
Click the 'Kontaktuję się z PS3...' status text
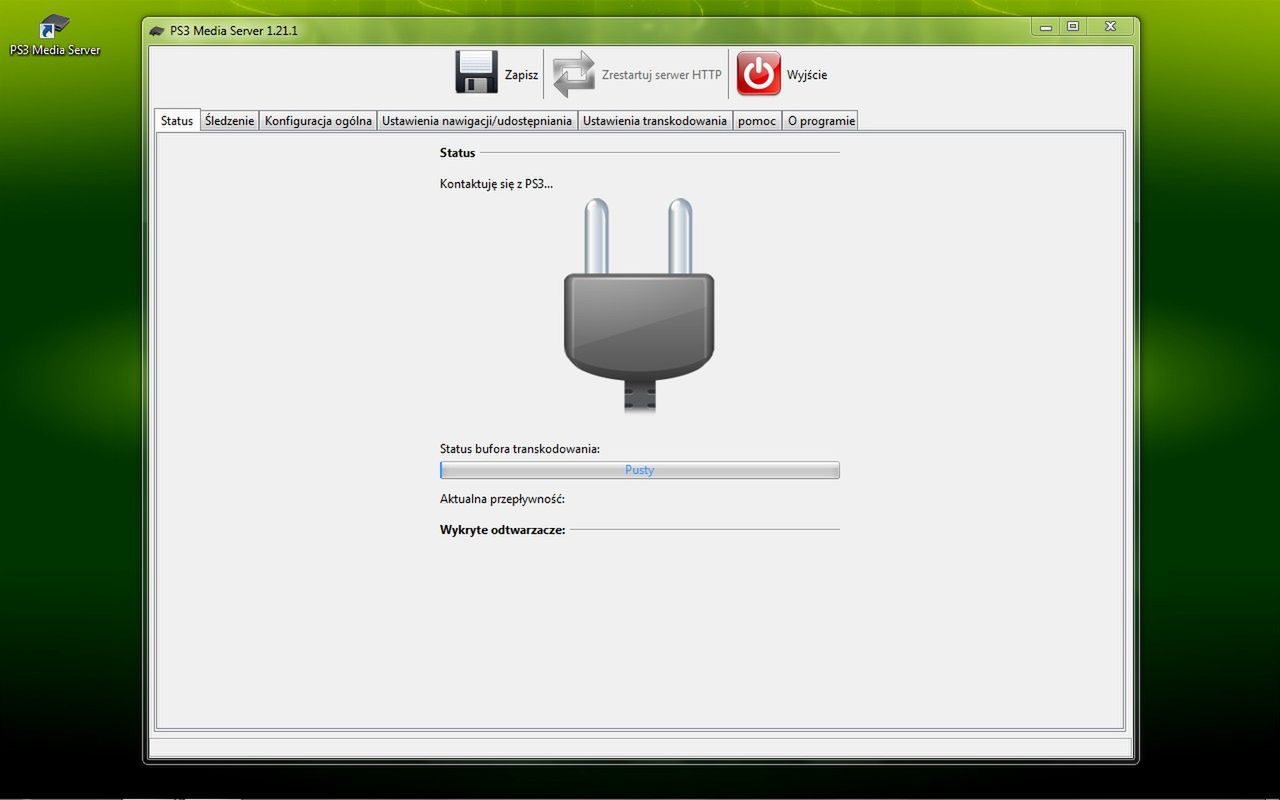click(496, 184)
